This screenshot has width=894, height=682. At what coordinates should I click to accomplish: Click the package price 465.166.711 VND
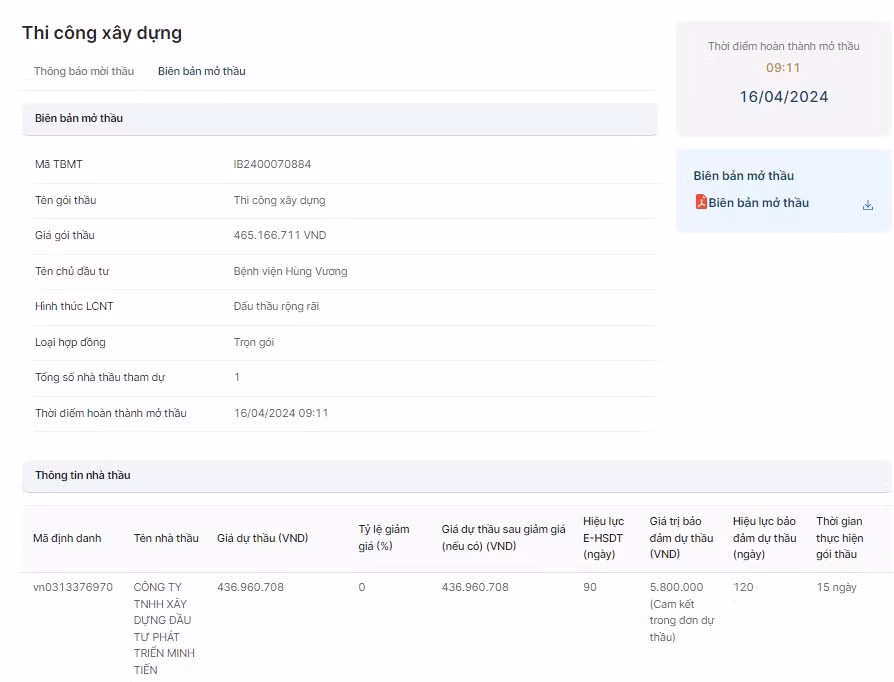click(280, 235)
